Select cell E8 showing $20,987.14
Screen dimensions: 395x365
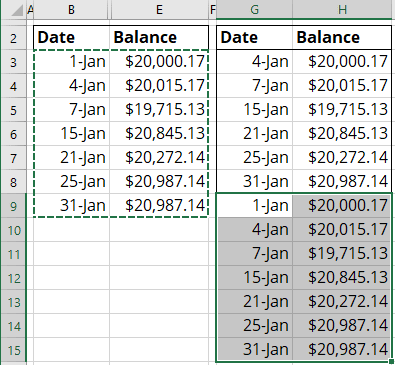[x=159, y=182]
